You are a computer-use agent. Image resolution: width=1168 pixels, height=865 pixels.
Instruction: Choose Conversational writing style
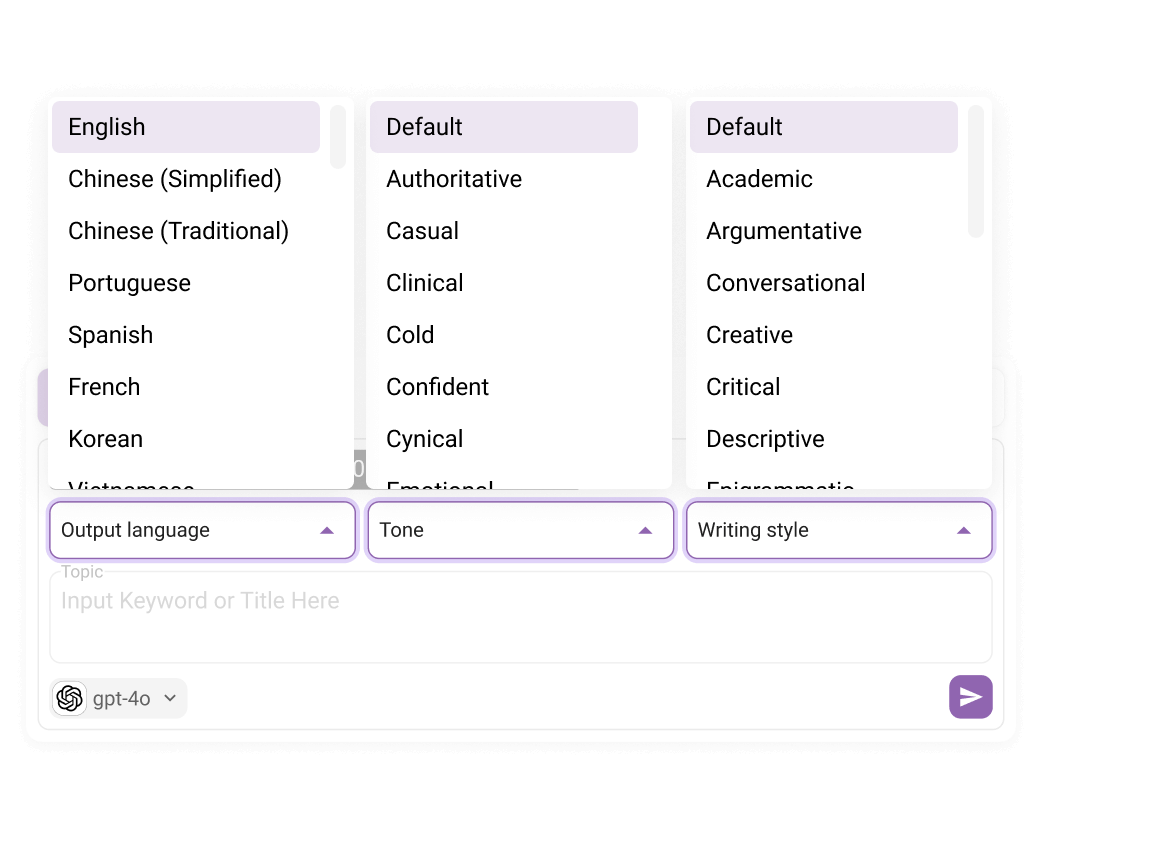tap(785, 283)
